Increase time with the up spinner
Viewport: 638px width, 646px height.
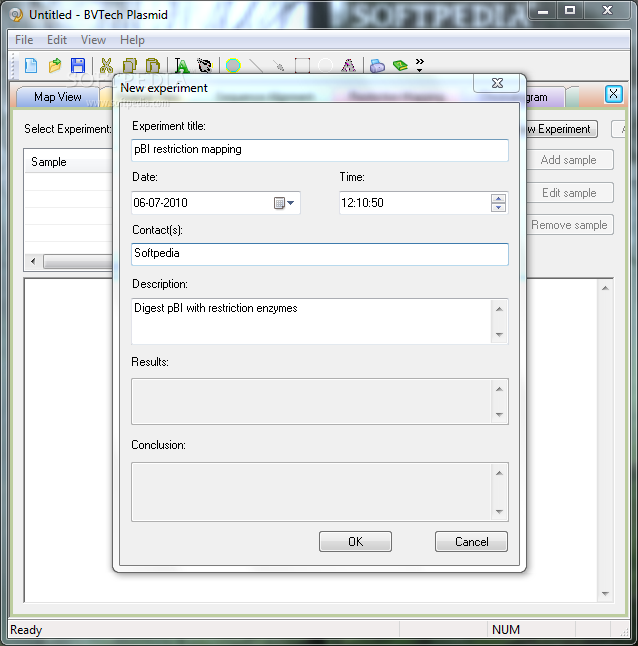coord(498,199)
